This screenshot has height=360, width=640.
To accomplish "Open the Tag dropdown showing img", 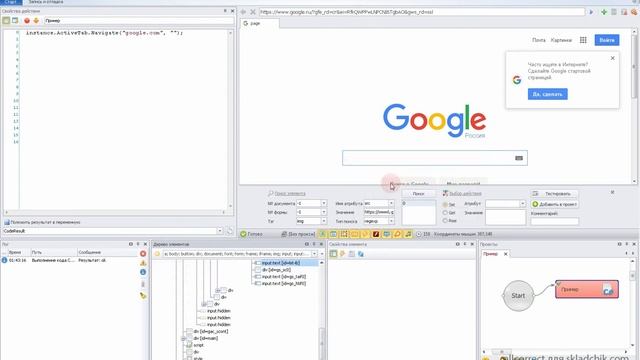I will 324,221.
